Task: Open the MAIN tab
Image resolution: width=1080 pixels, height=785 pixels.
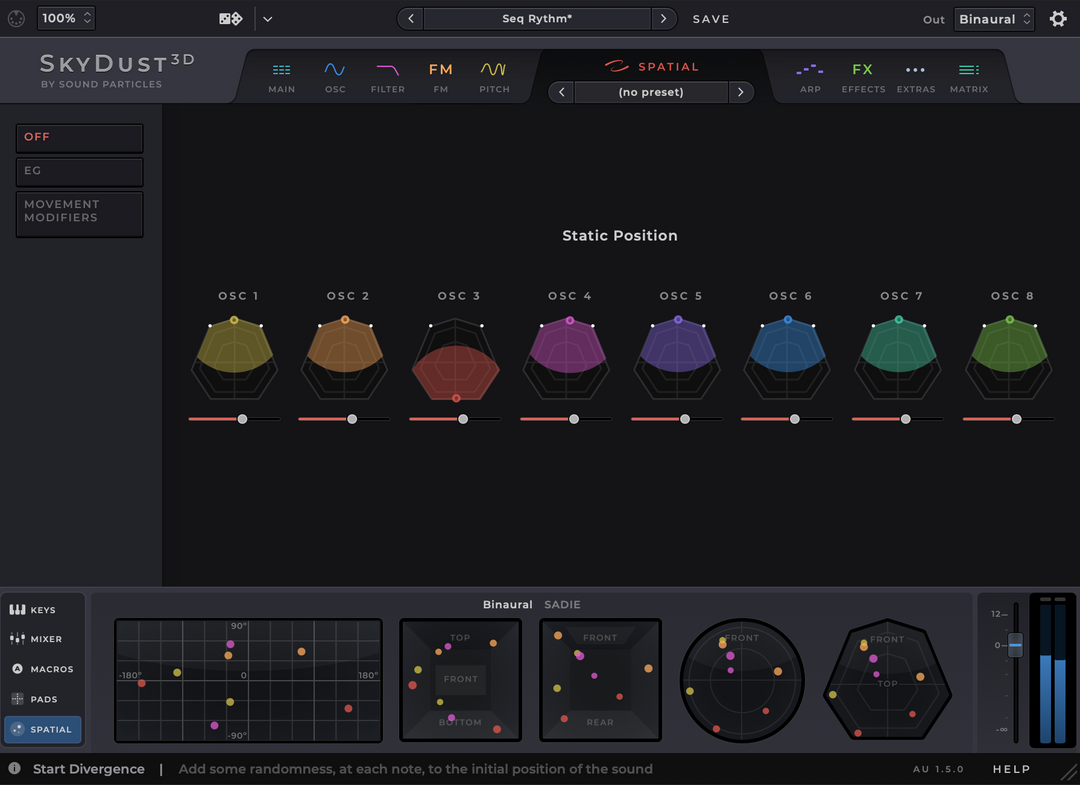Action: pos(281,78)
